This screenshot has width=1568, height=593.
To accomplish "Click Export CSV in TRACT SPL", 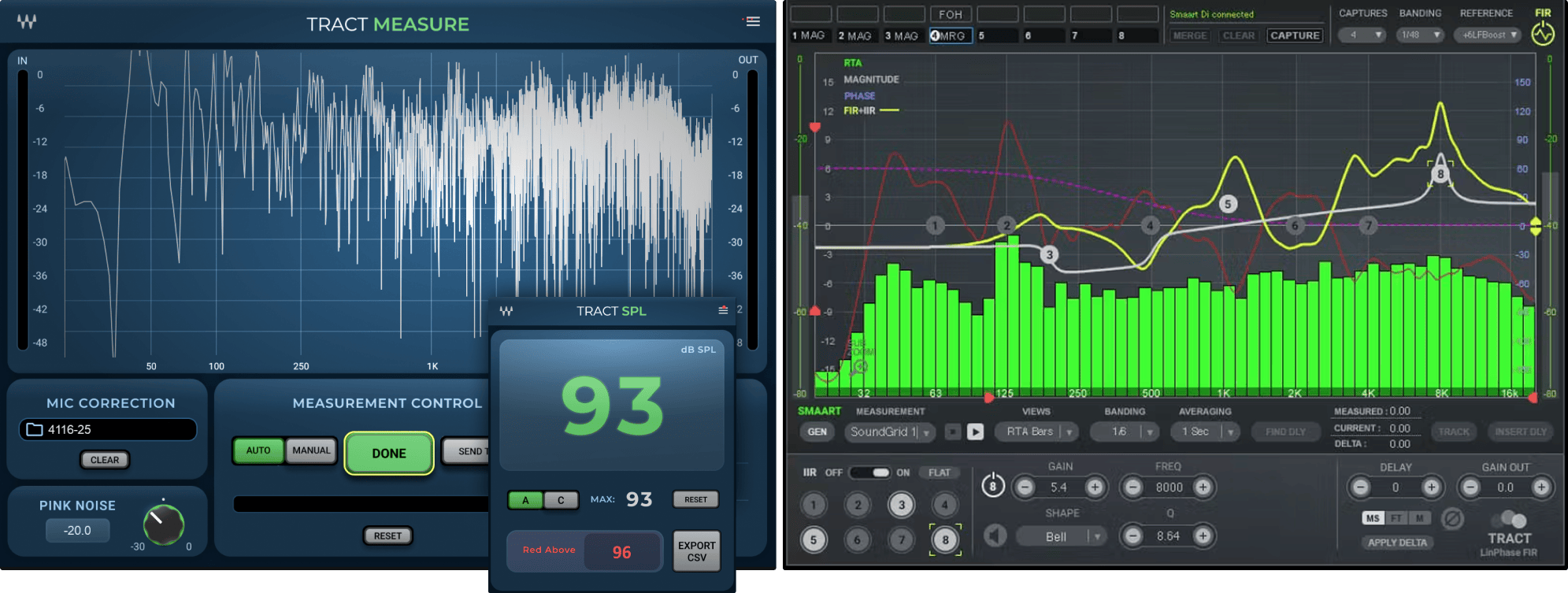I will (x=697, y=551).
